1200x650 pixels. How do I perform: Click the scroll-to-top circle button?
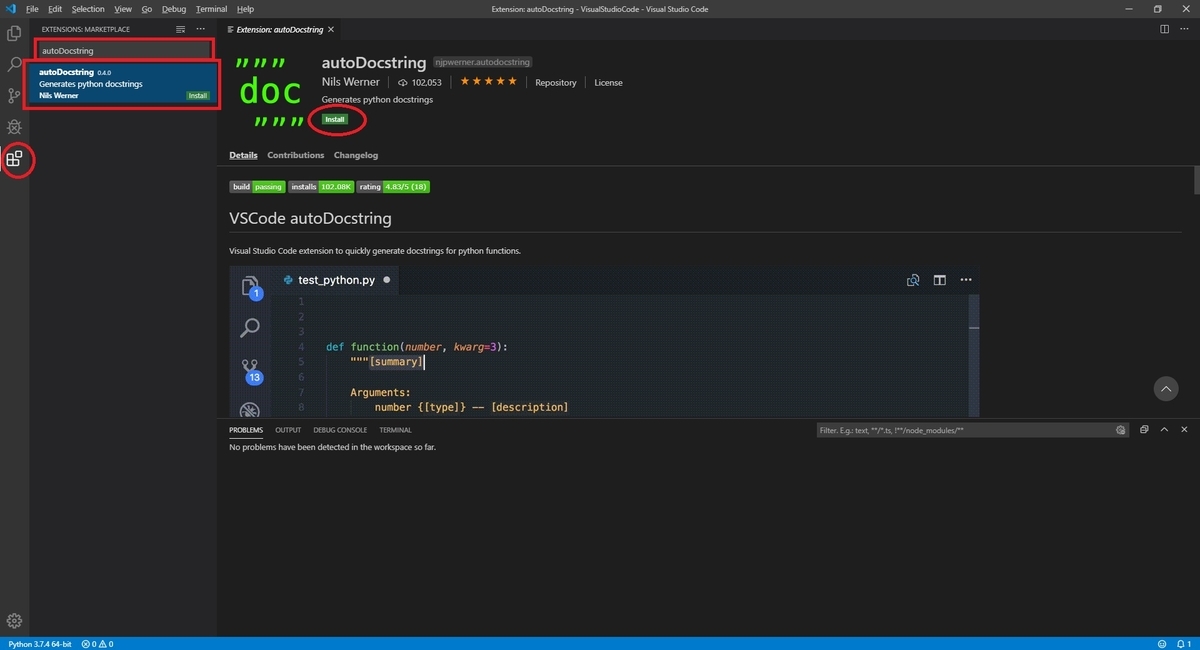[x=1166, y=388]
